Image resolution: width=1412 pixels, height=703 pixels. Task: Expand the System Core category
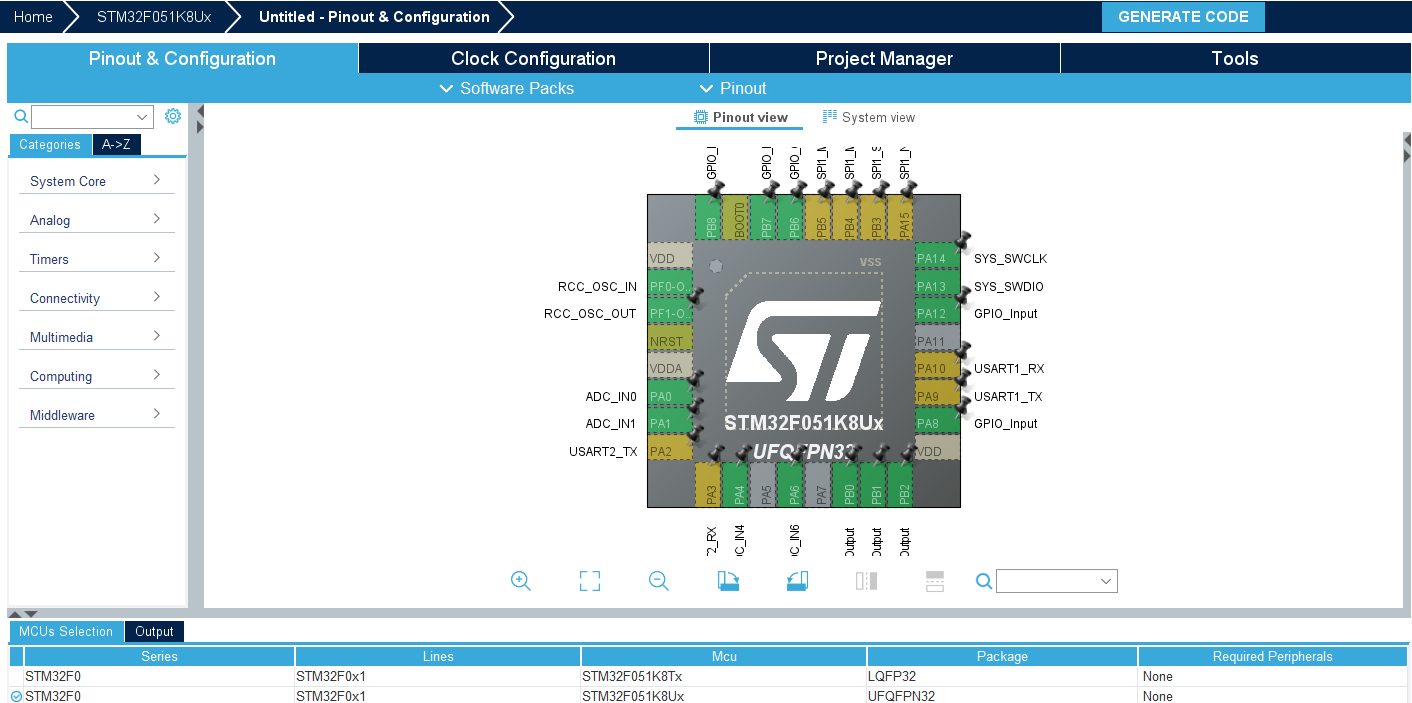point(96,181)
